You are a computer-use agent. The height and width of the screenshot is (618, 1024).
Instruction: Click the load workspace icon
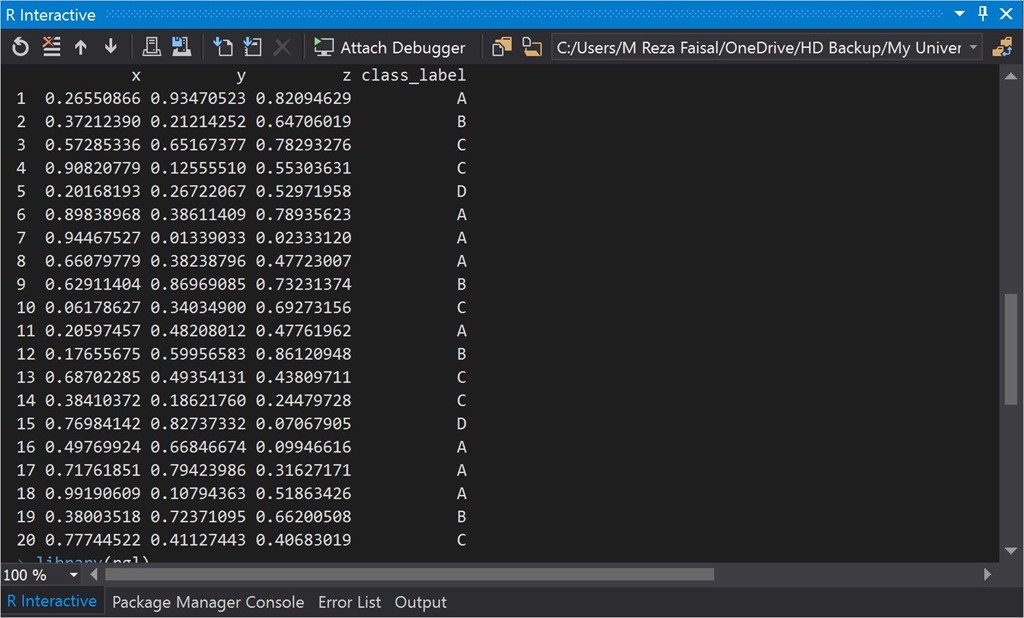tap(151, 47)
